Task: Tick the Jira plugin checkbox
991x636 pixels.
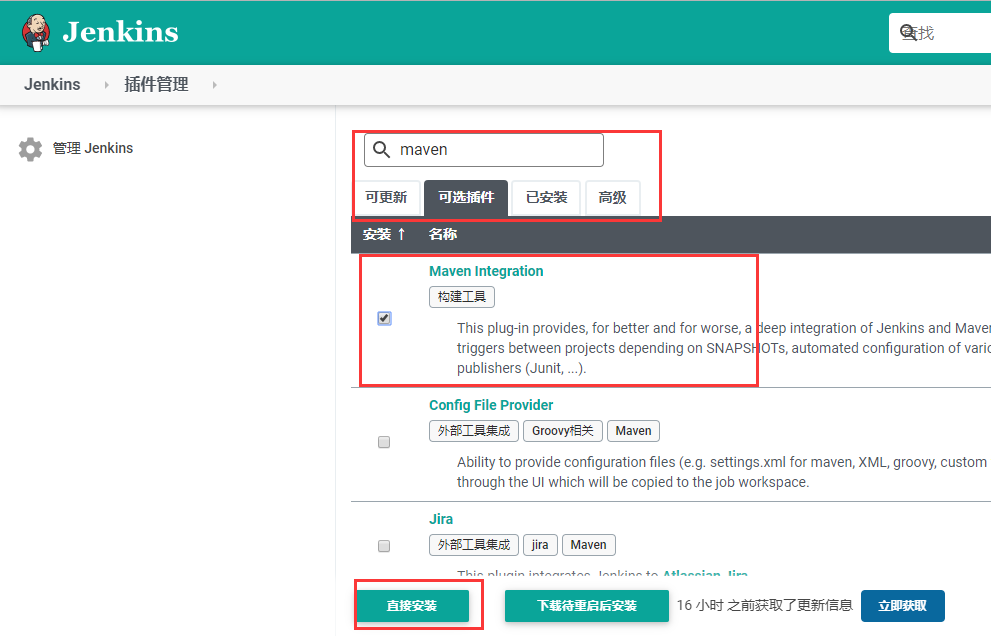Action: point(384,546)
